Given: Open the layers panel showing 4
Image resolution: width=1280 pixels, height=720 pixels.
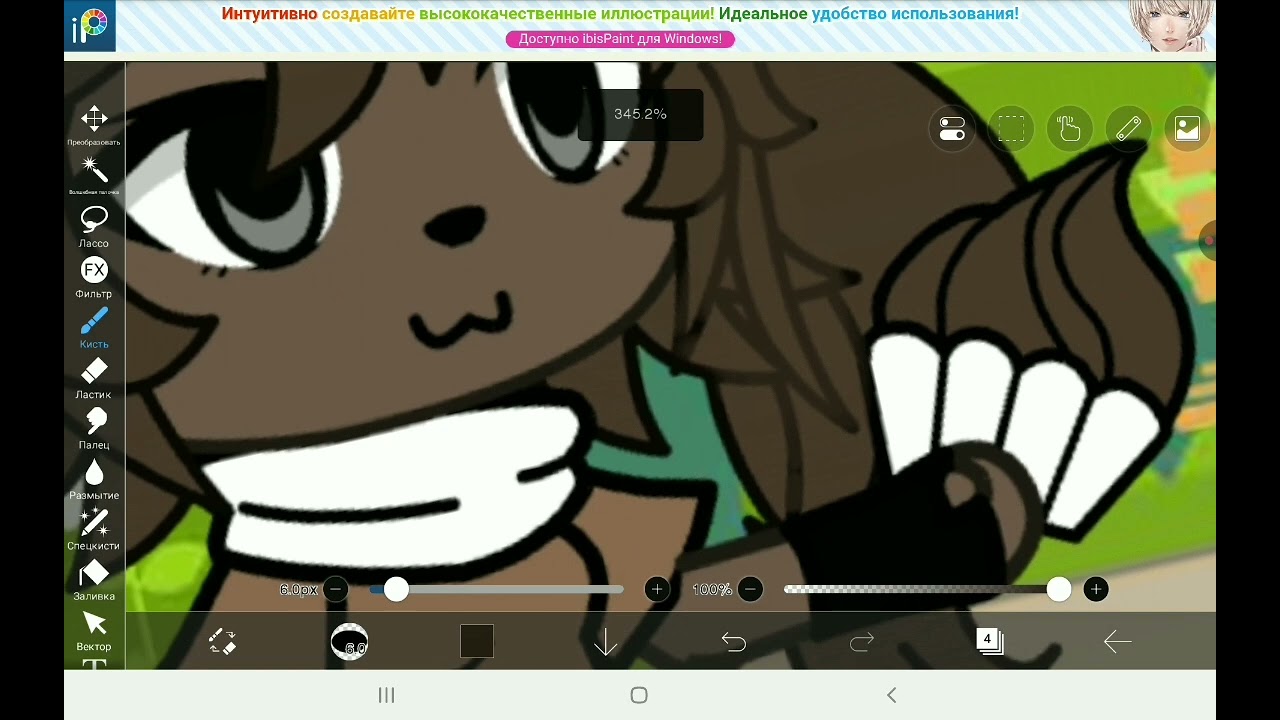Looking at the screenshot, I should coord(990,641).
